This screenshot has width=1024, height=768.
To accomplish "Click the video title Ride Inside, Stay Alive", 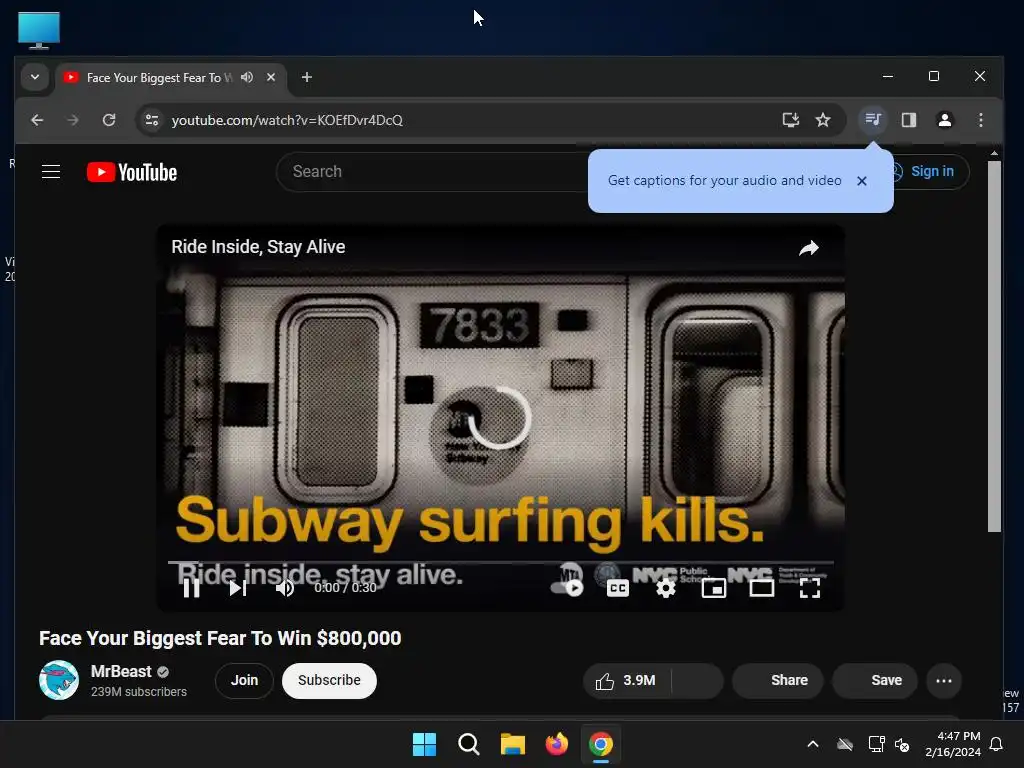I will pyautogui.click(x=258, y=247).
